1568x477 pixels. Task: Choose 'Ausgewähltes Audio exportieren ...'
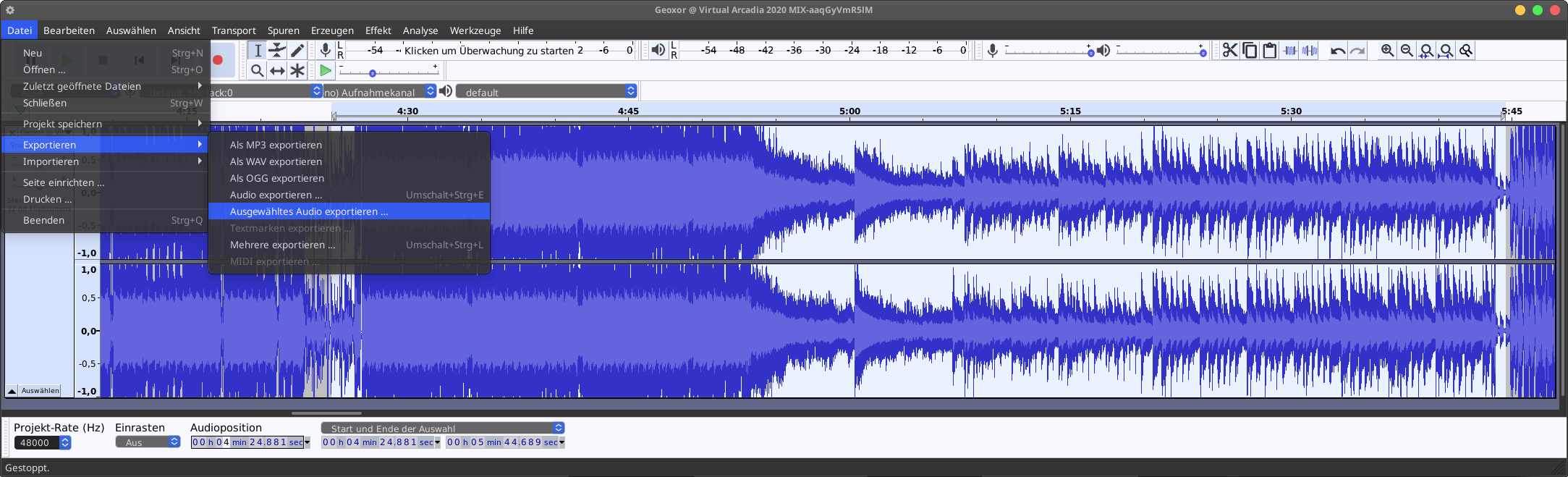pos(349,211)
